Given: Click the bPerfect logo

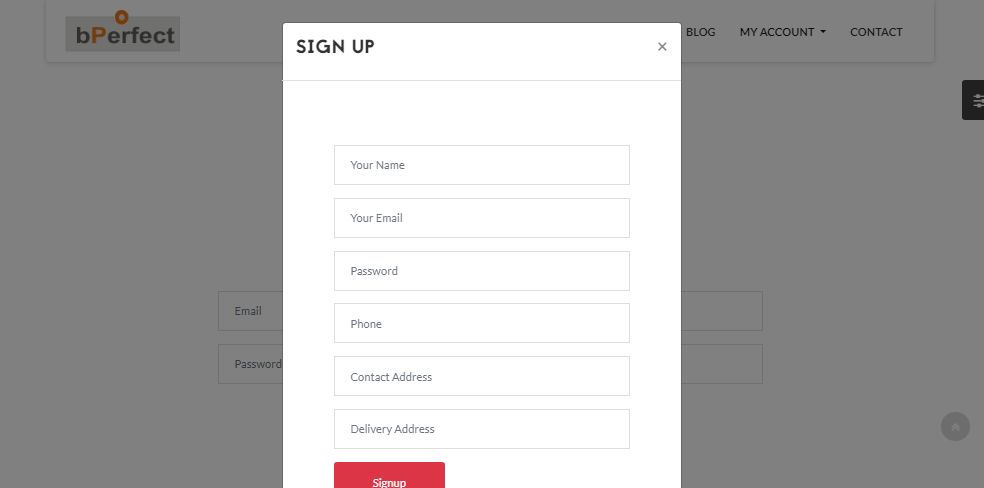Looking at the screenshot, I should coord(123,33).
